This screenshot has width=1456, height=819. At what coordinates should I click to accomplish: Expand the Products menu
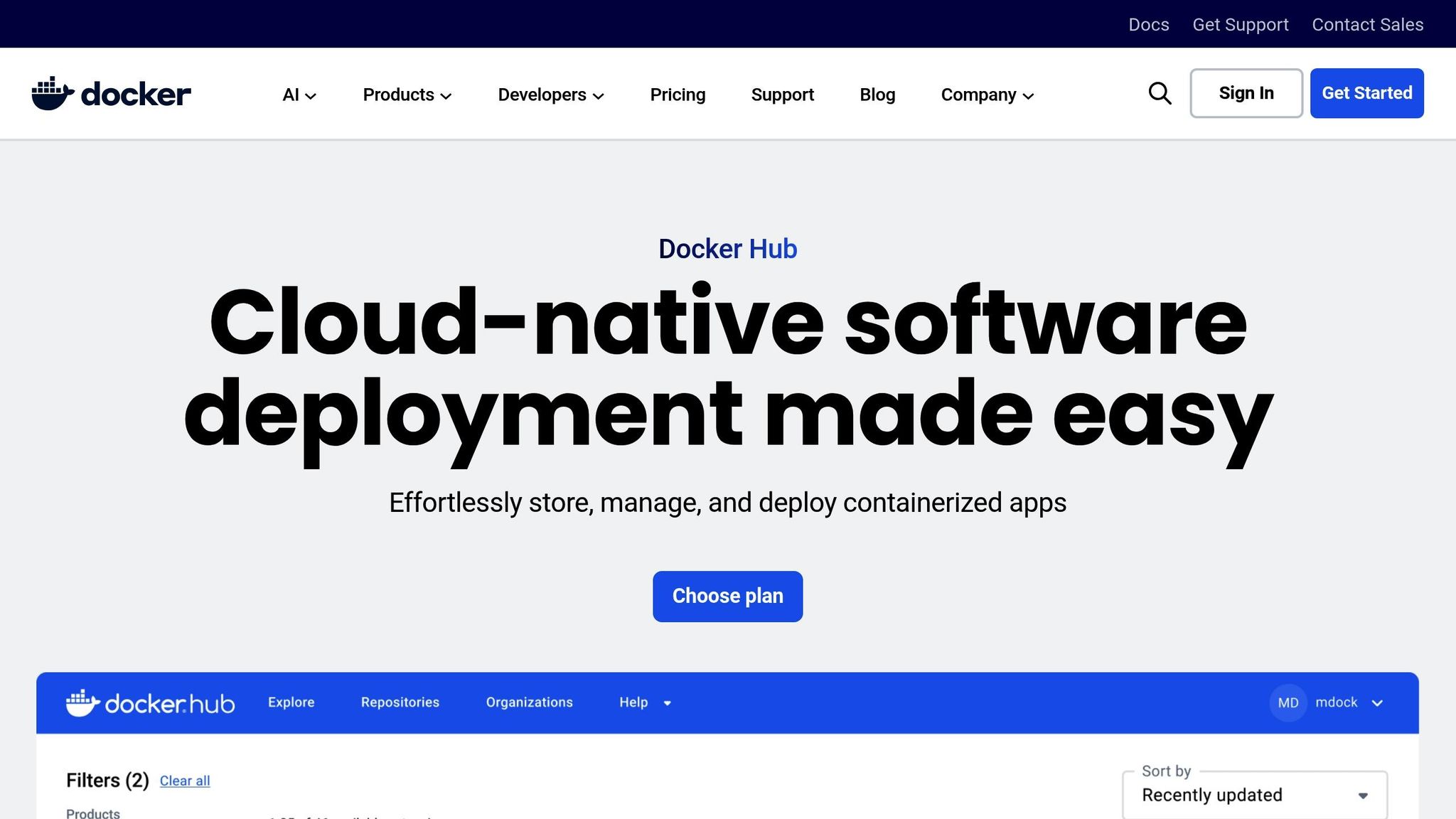[x=407, y=95]
